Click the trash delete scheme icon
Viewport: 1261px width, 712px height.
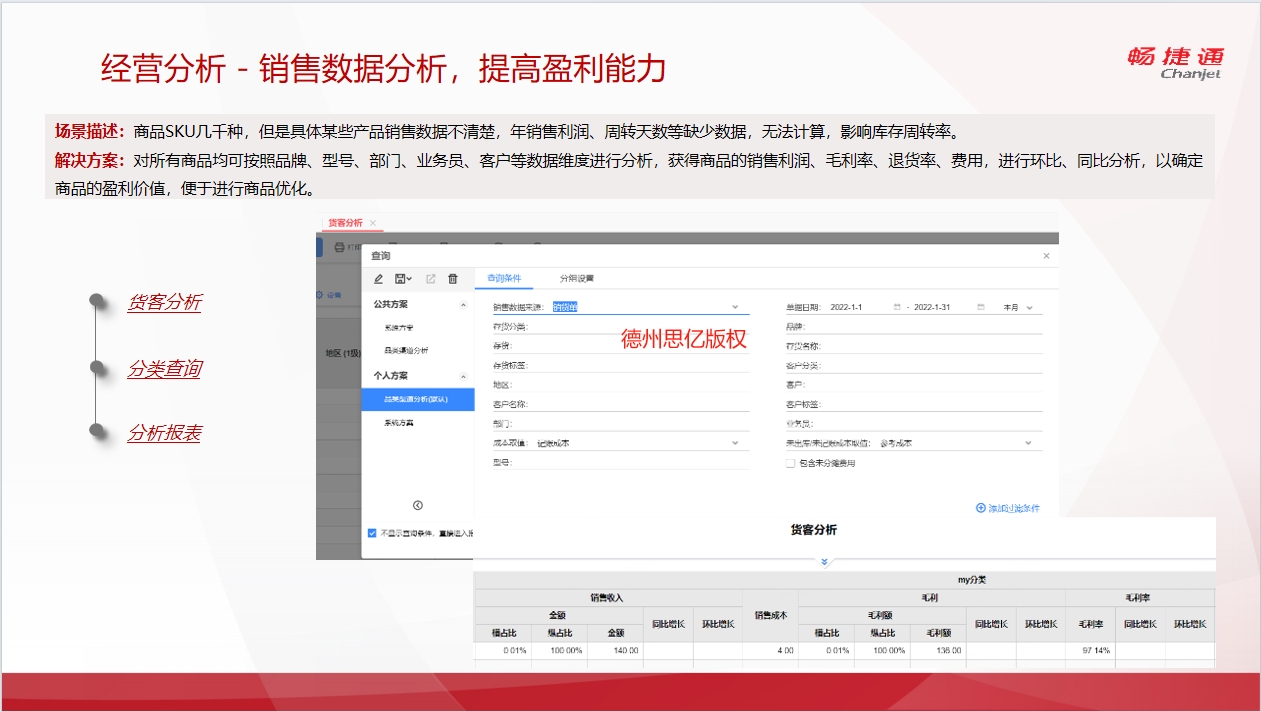[453, 279]
